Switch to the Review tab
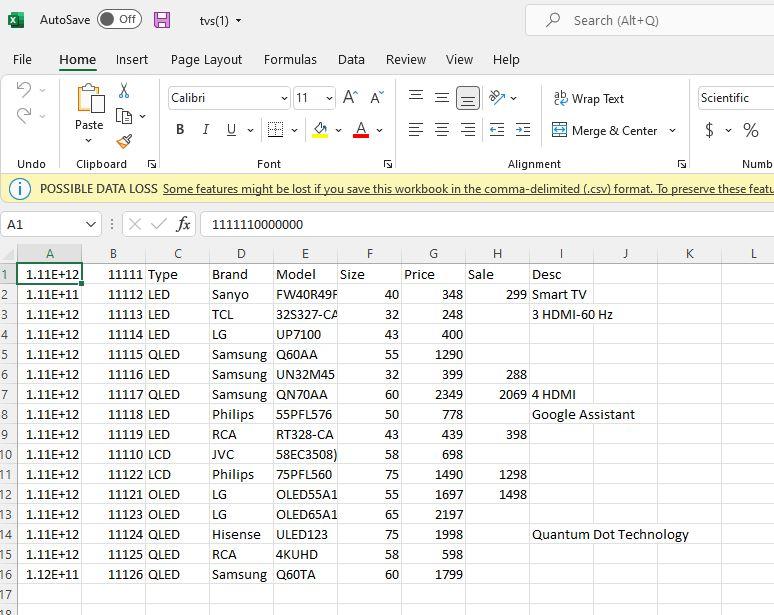The width and height of the screenshot is (774, 615). [406, 60]
